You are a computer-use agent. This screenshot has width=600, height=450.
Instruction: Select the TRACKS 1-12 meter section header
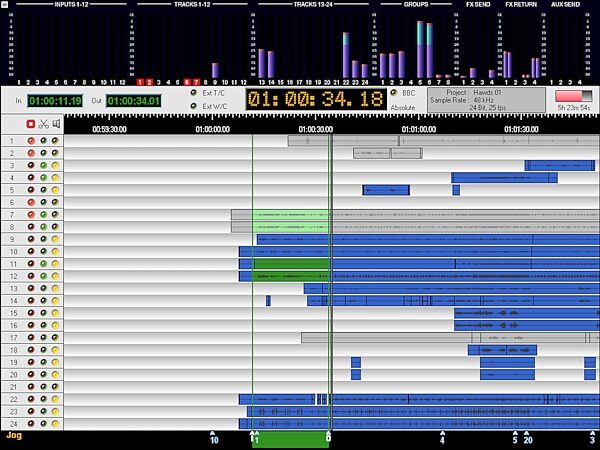click(x=192, y=5)
